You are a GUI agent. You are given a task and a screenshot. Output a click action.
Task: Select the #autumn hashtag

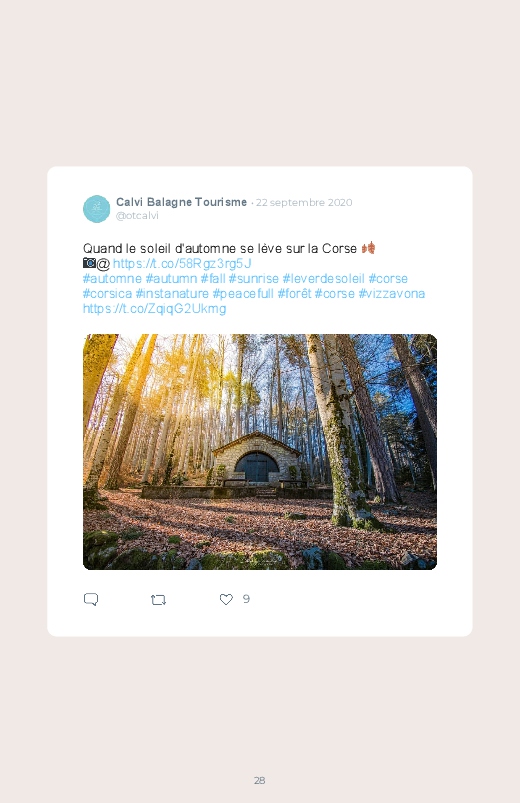[171, 279]
